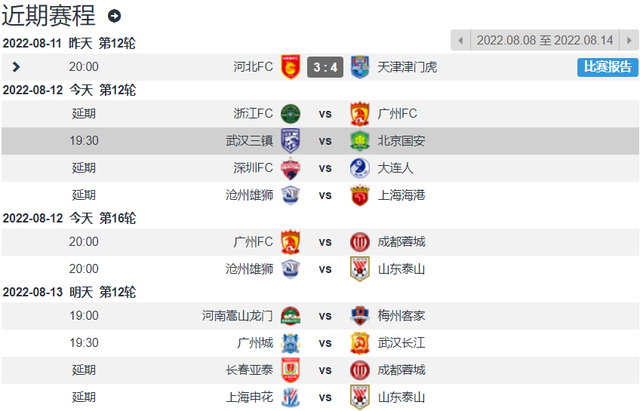This screenshot has height=411, width=640.
Task: Click the 河南嵩山龙门 team crest
Action: 291,315
